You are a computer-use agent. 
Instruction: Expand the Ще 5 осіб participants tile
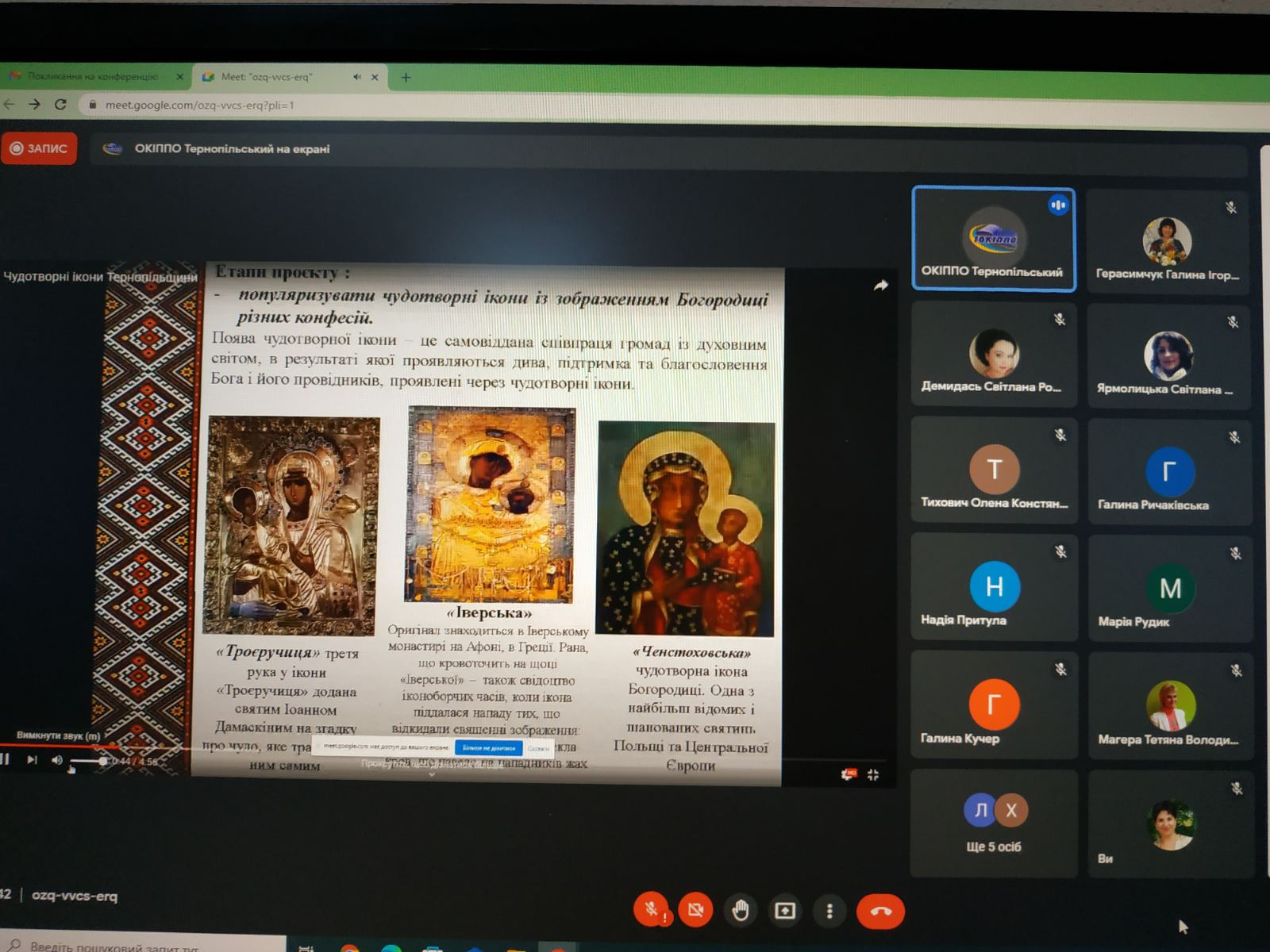(994, 823)
